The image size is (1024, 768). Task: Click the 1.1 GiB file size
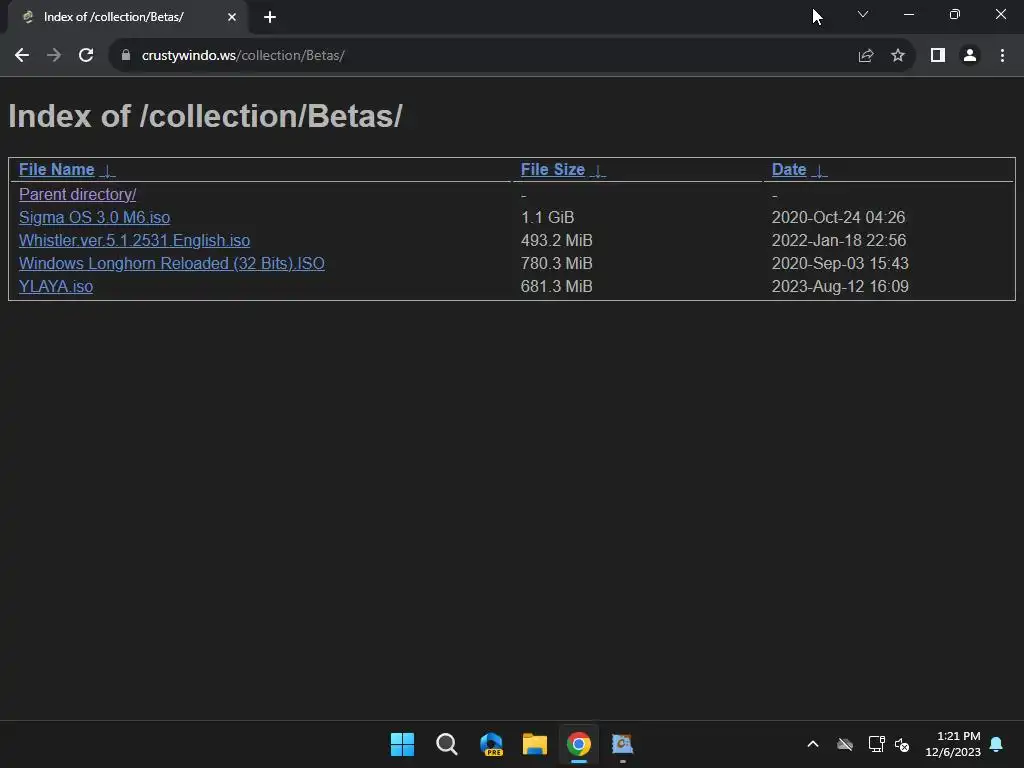point(547,217)
